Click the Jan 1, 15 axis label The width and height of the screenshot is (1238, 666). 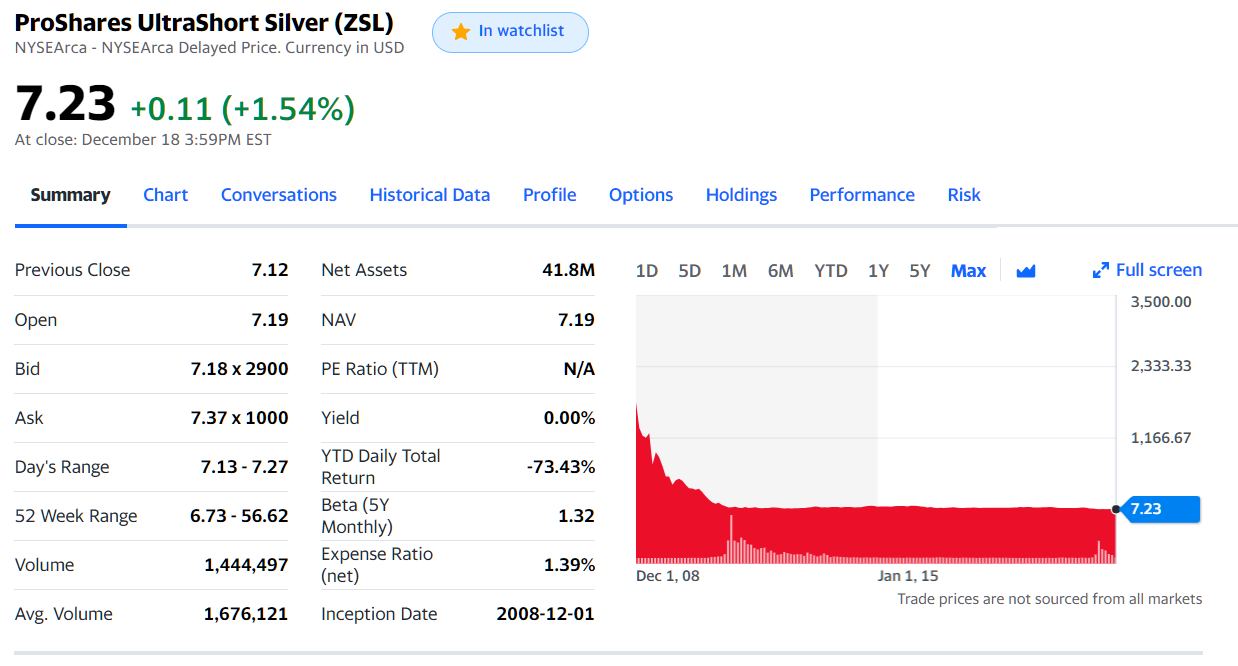(908, 576)
